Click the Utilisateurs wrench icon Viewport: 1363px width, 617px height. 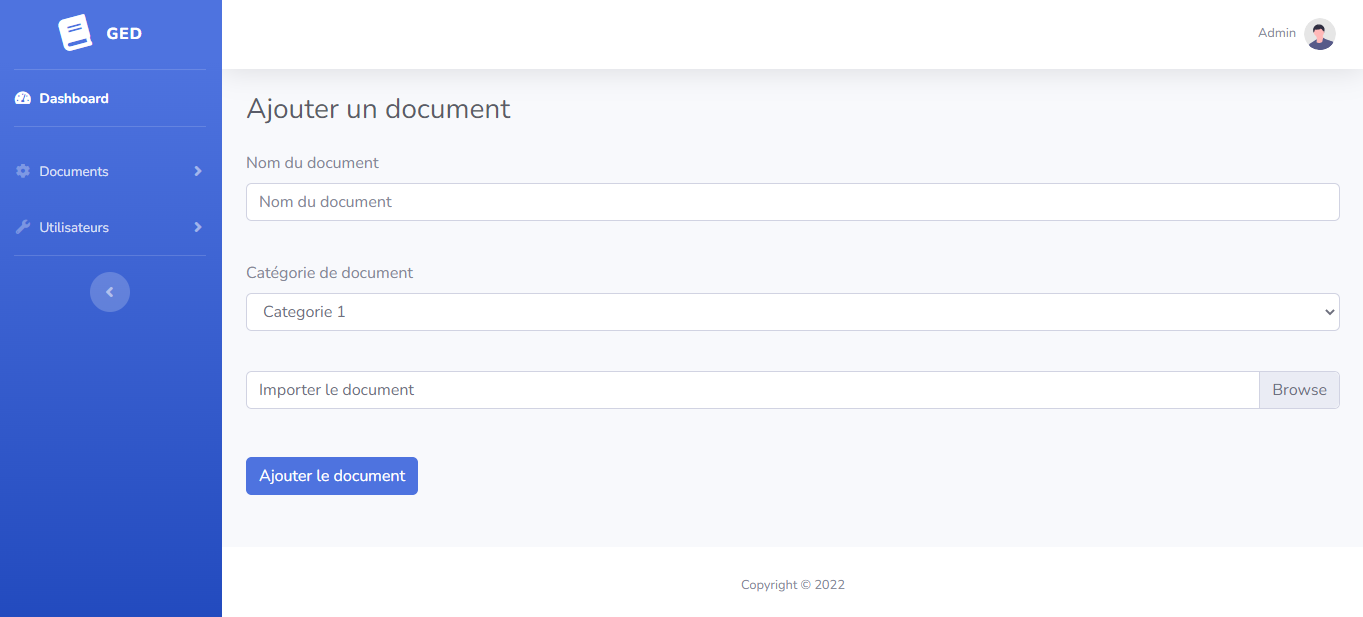[23, 228]
